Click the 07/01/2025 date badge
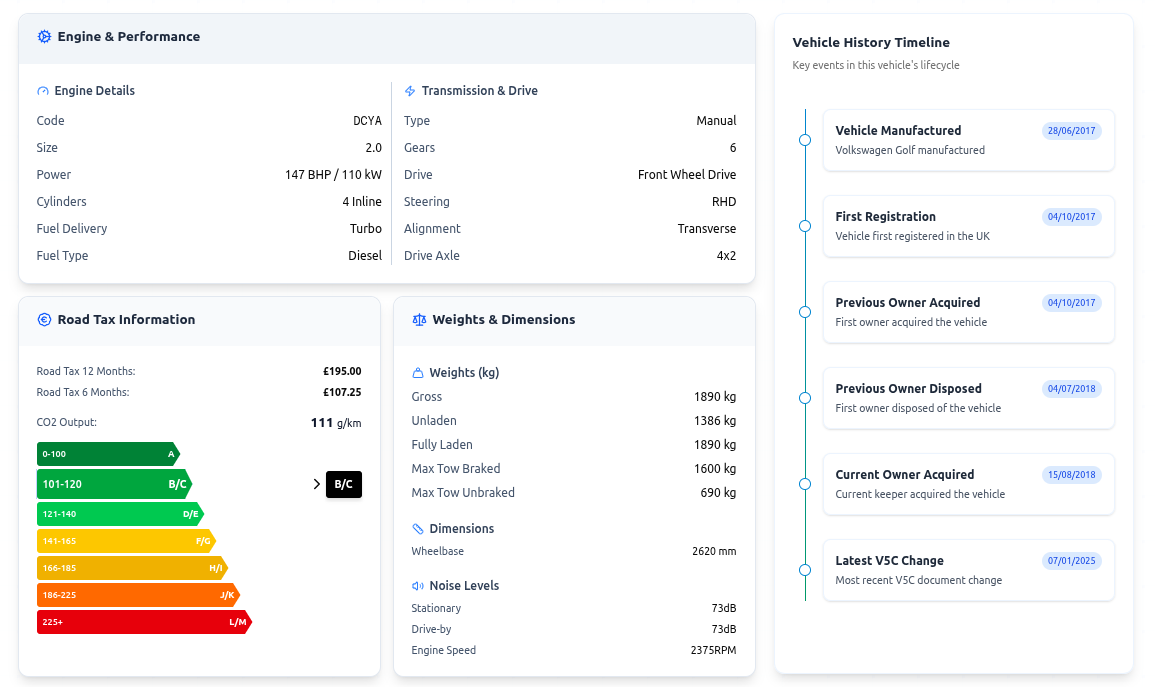The height and width of the screenshot is (687, 1155). click(x=1072, y=561)
